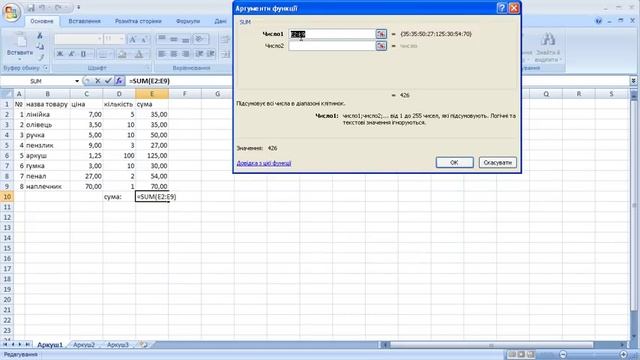This screenshot has width=640, height=360.
Task: Click the Скасувати cancel button
Action: pyautogui.click(x=498, y=162)
